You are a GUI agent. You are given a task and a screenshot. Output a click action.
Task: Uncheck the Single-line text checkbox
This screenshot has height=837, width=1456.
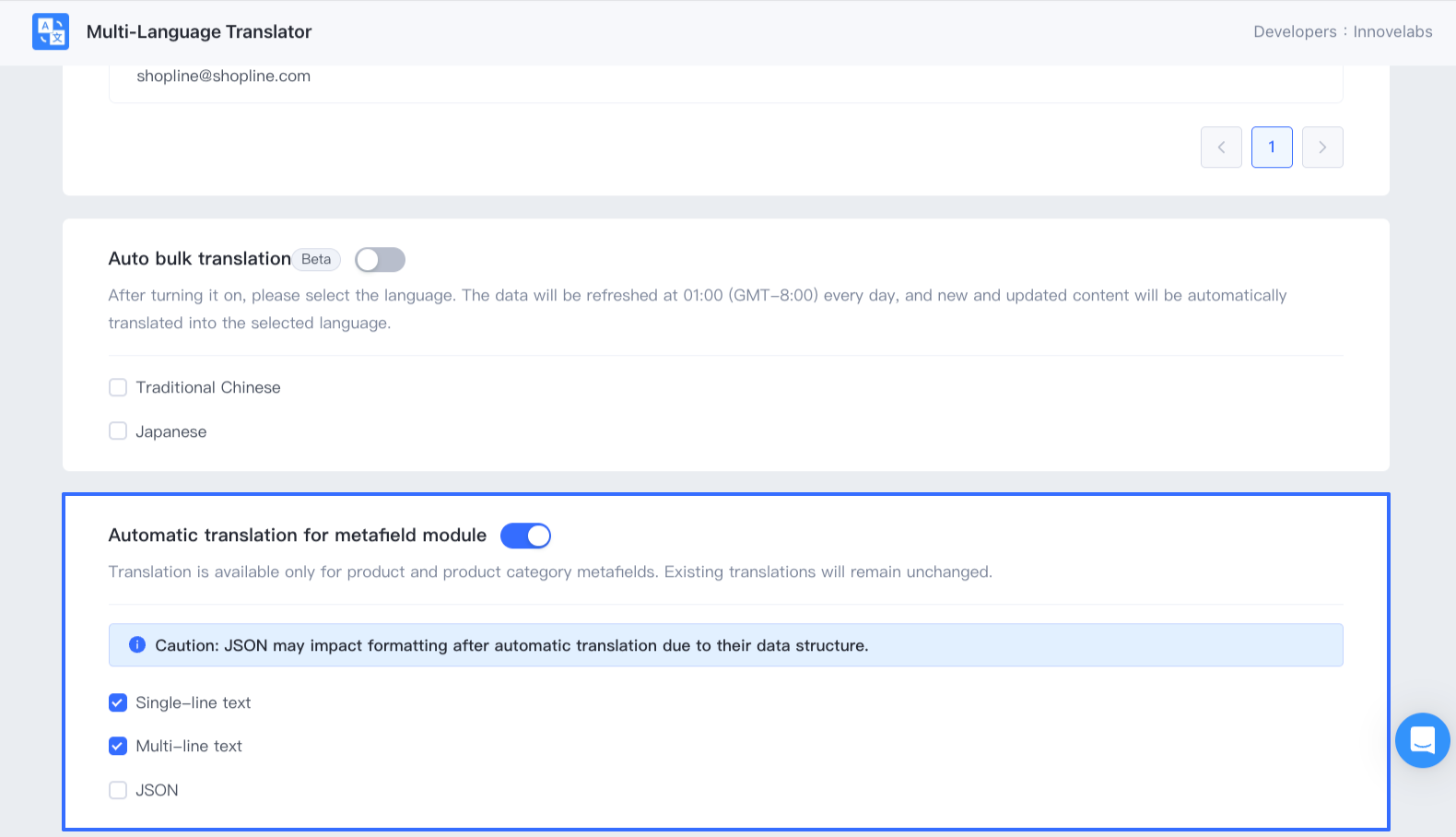pyautogui.click(x=118, y=702)
